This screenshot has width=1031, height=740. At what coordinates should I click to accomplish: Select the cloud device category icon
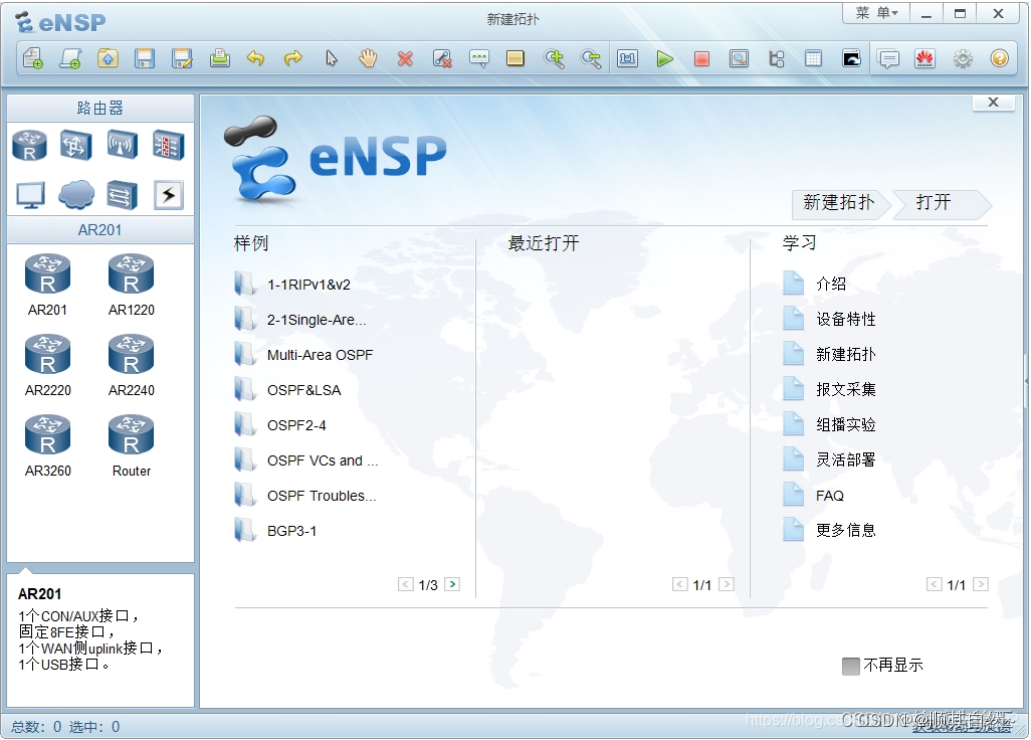tap(76, 195)
